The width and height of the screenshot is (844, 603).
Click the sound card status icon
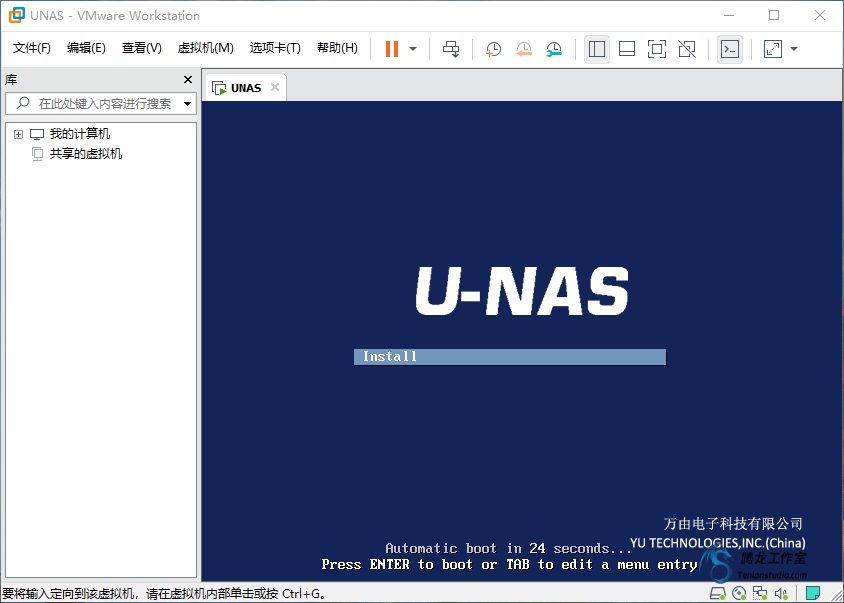click(780, 594)
